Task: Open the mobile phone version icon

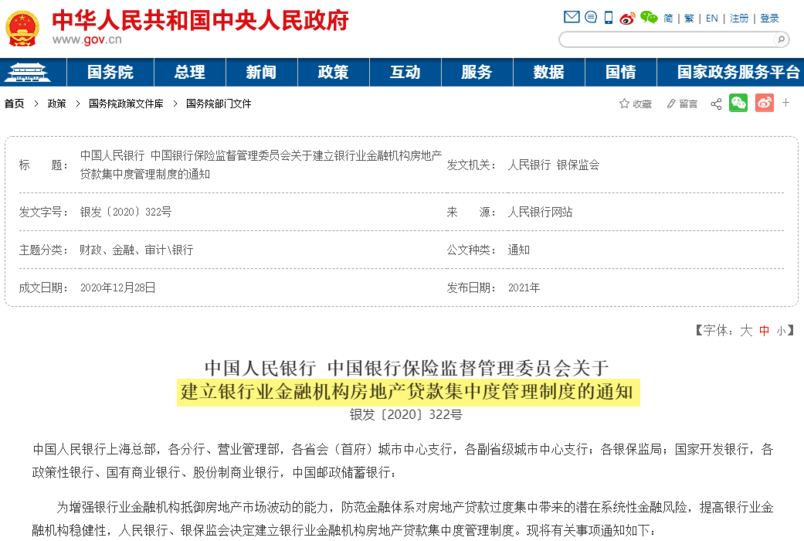Action: point(608,17)
